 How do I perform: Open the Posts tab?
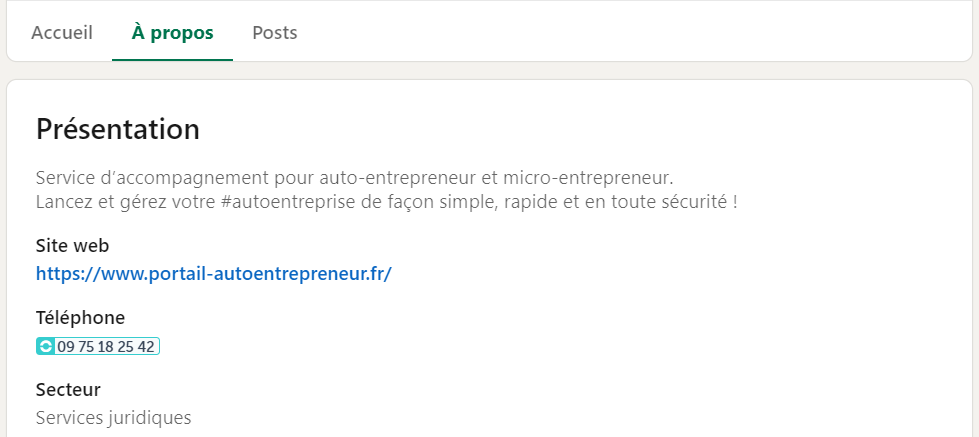click(275, 32)
